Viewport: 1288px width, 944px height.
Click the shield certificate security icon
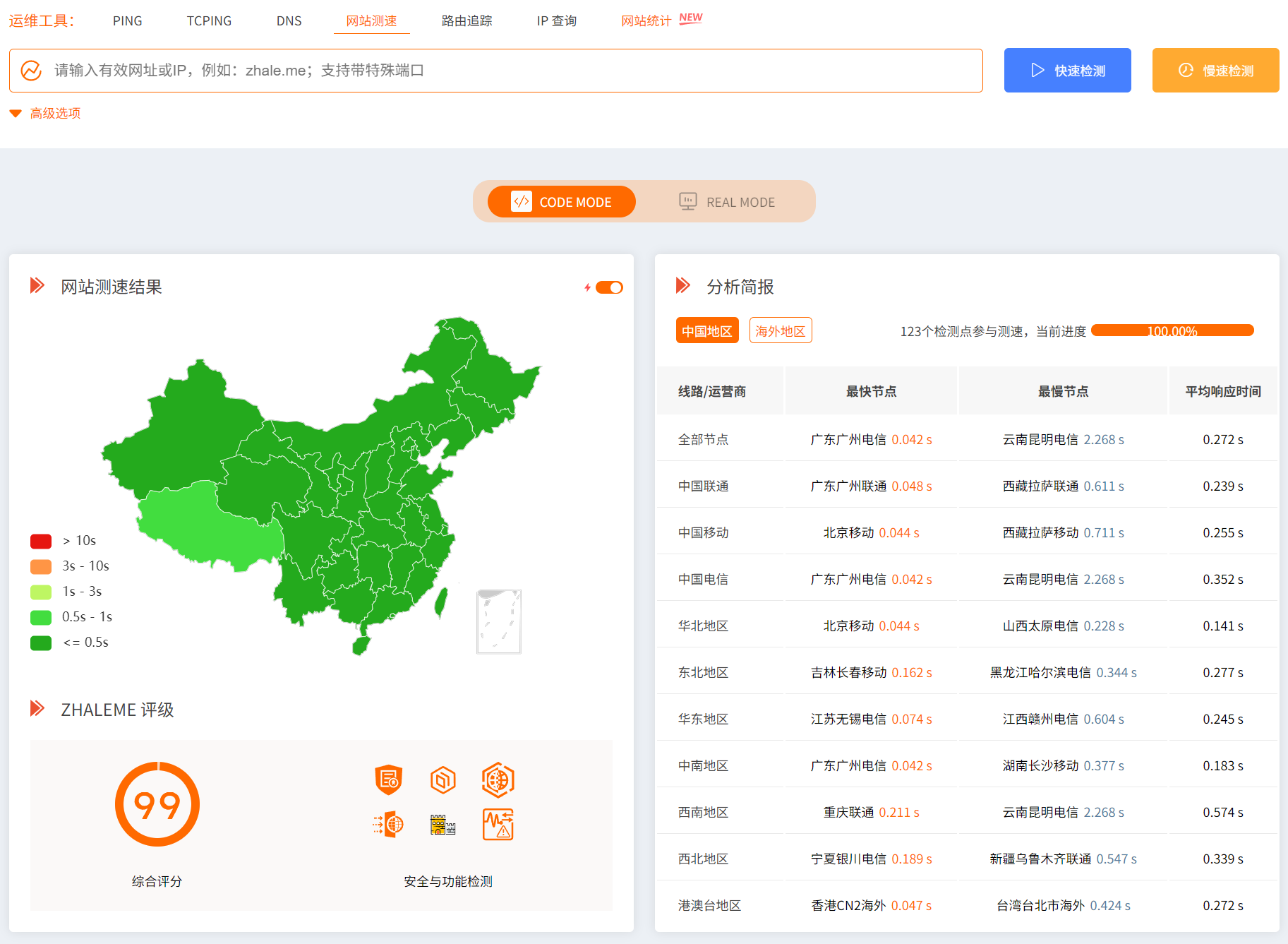click(388, 779)
